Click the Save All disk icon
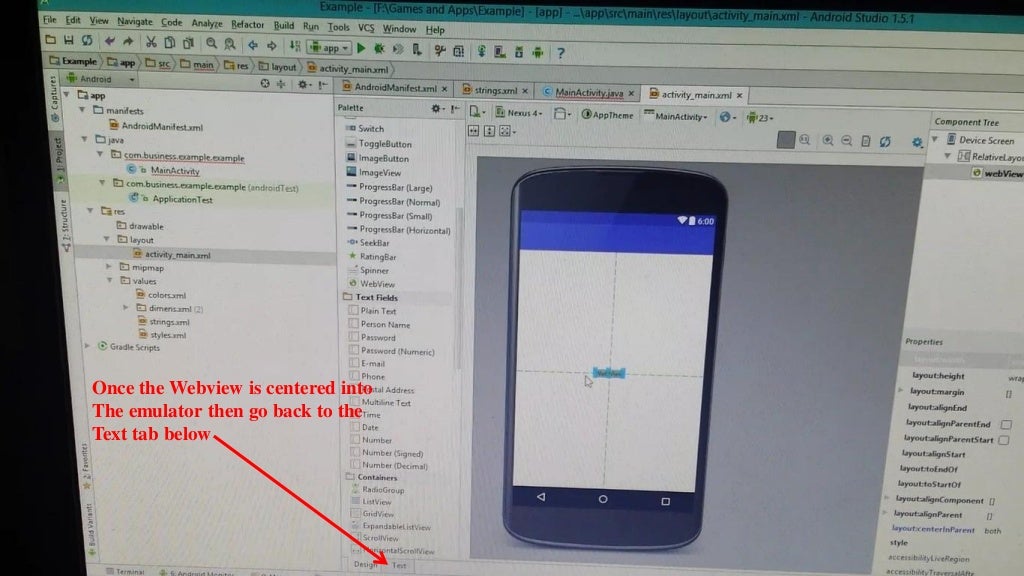 coord(69,40)
